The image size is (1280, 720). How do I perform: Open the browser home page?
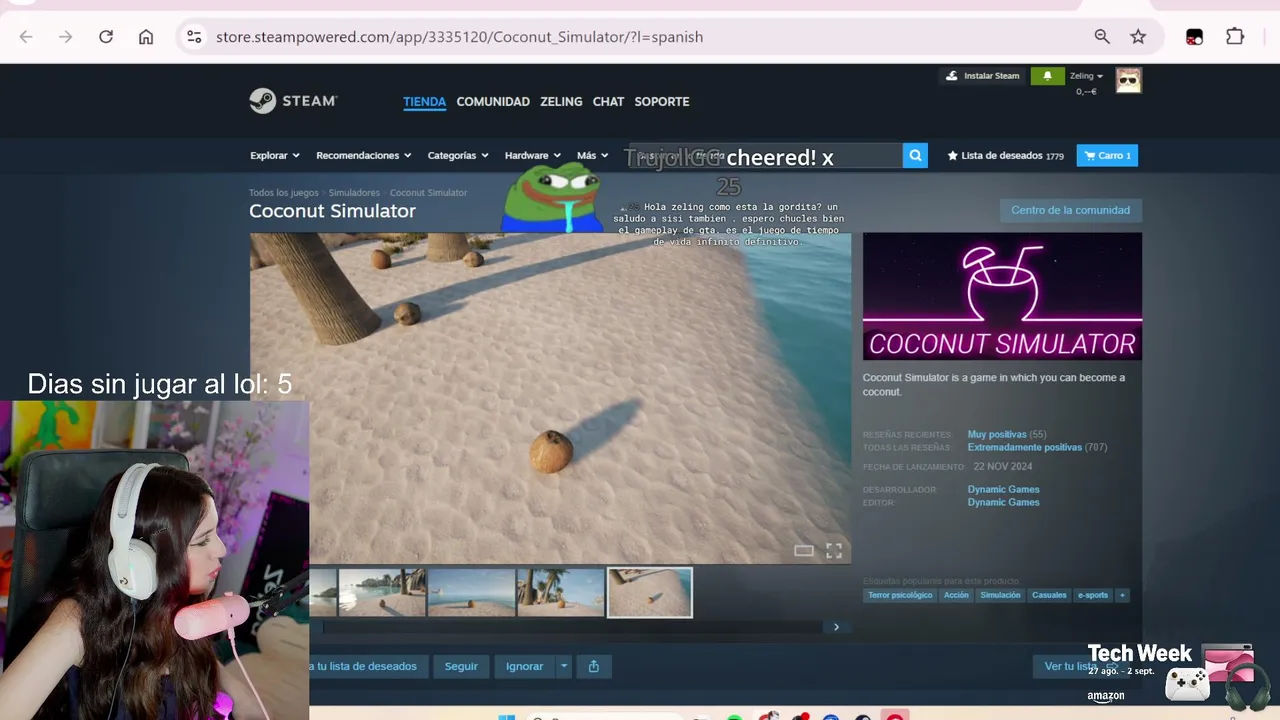pyautogui.click(x=146, y=37)
